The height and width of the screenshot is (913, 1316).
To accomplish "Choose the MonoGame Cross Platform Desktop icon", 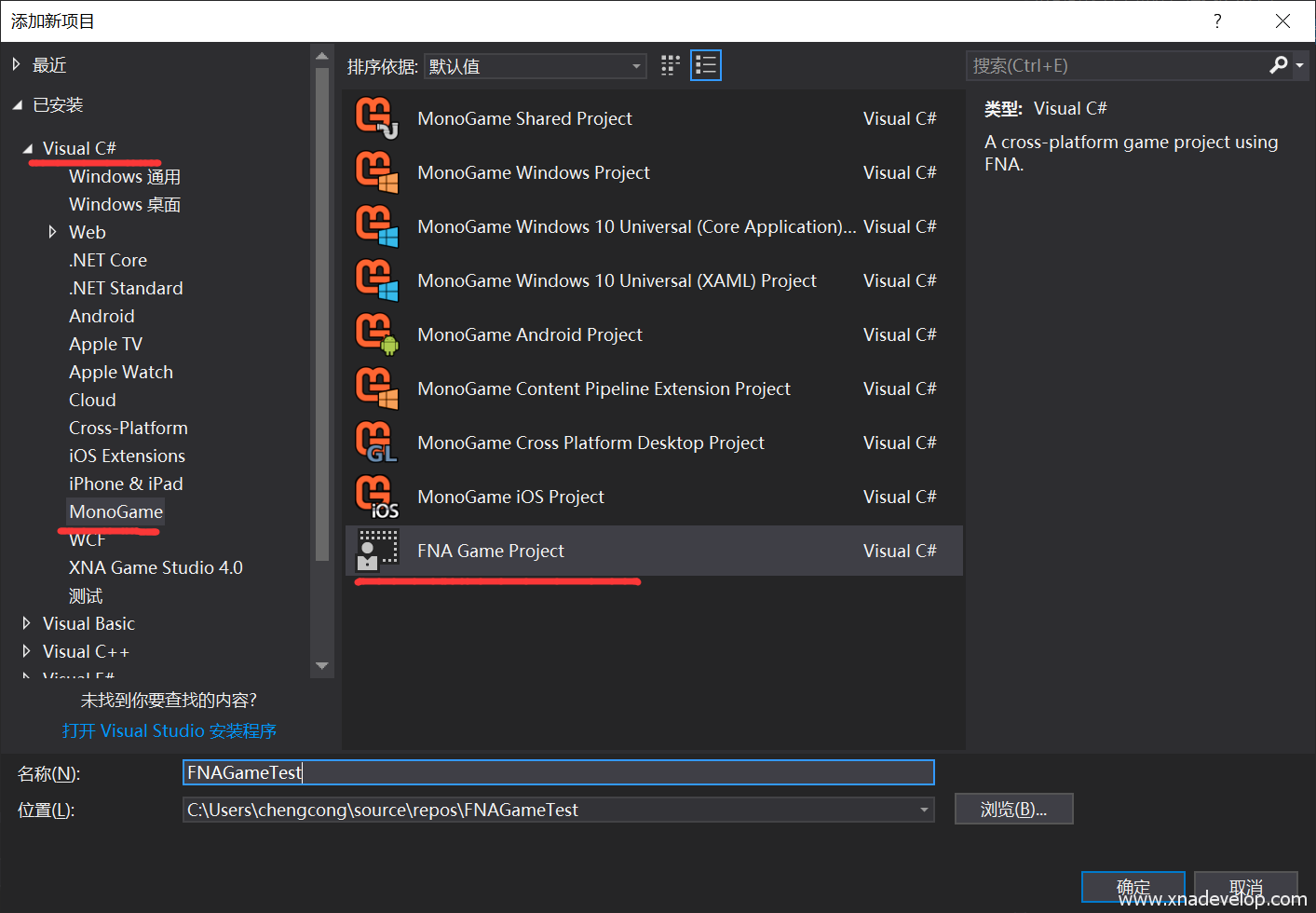I will [376, 443].
